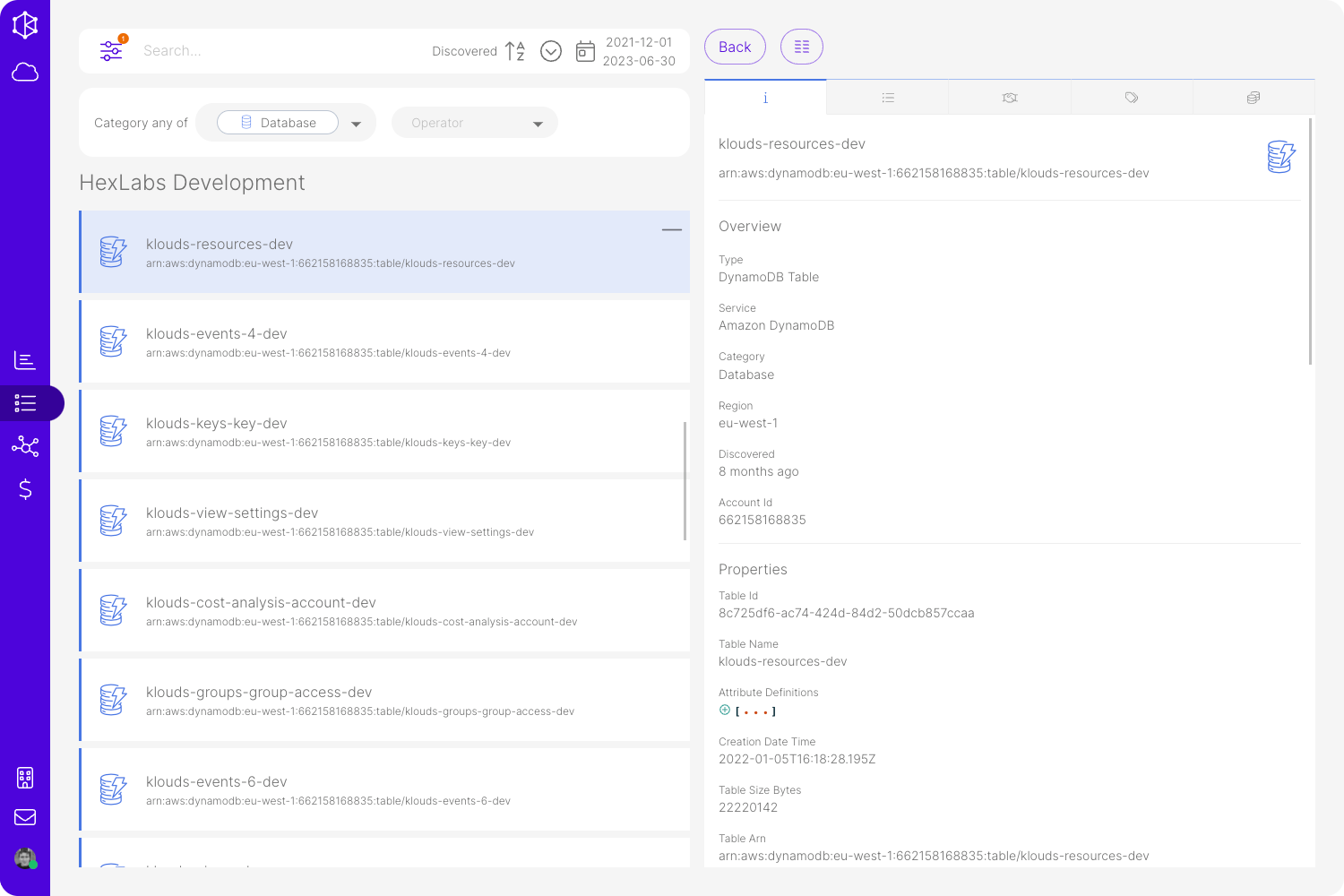The image size is (1344, 896).
Task: Click the Type value DynamoDB Table
Action: [769, 277]
